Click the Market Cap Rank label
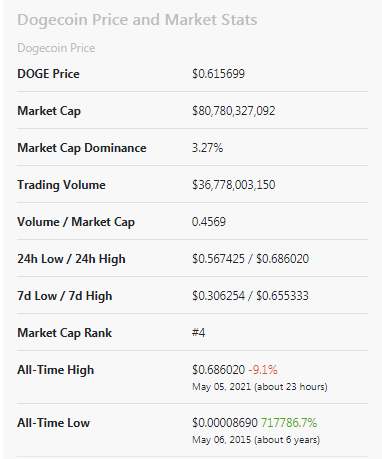This screenshot has width=382, height=459. tap(65, 333)
